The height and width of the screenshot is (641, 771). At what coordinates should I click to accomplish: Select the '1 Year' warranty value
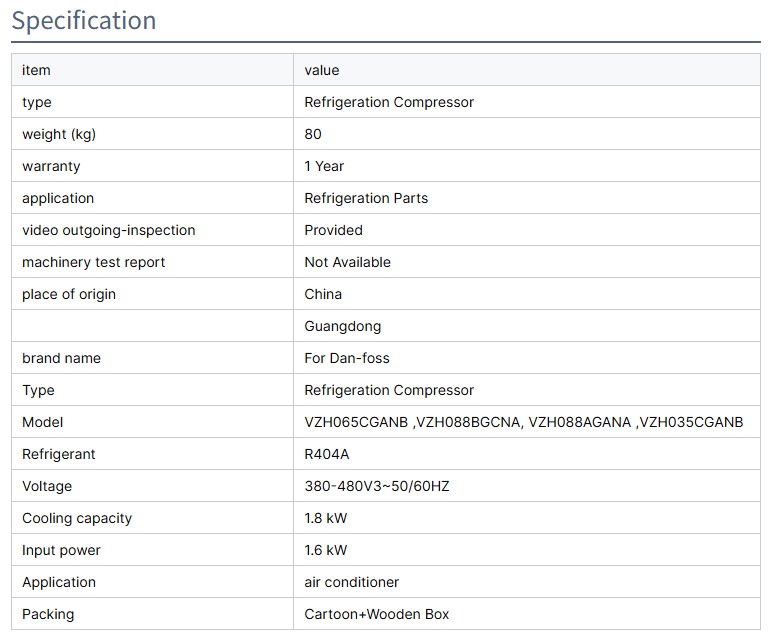pyautogui.click(x=324, y=166)
